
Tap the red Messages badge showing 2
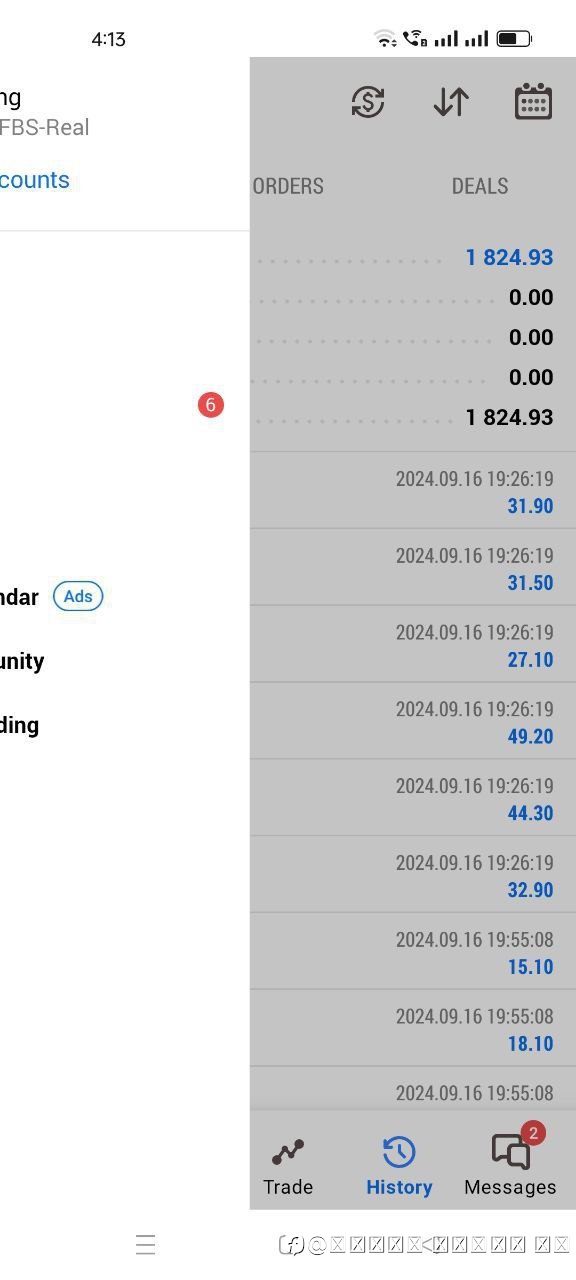point(533,1133)
